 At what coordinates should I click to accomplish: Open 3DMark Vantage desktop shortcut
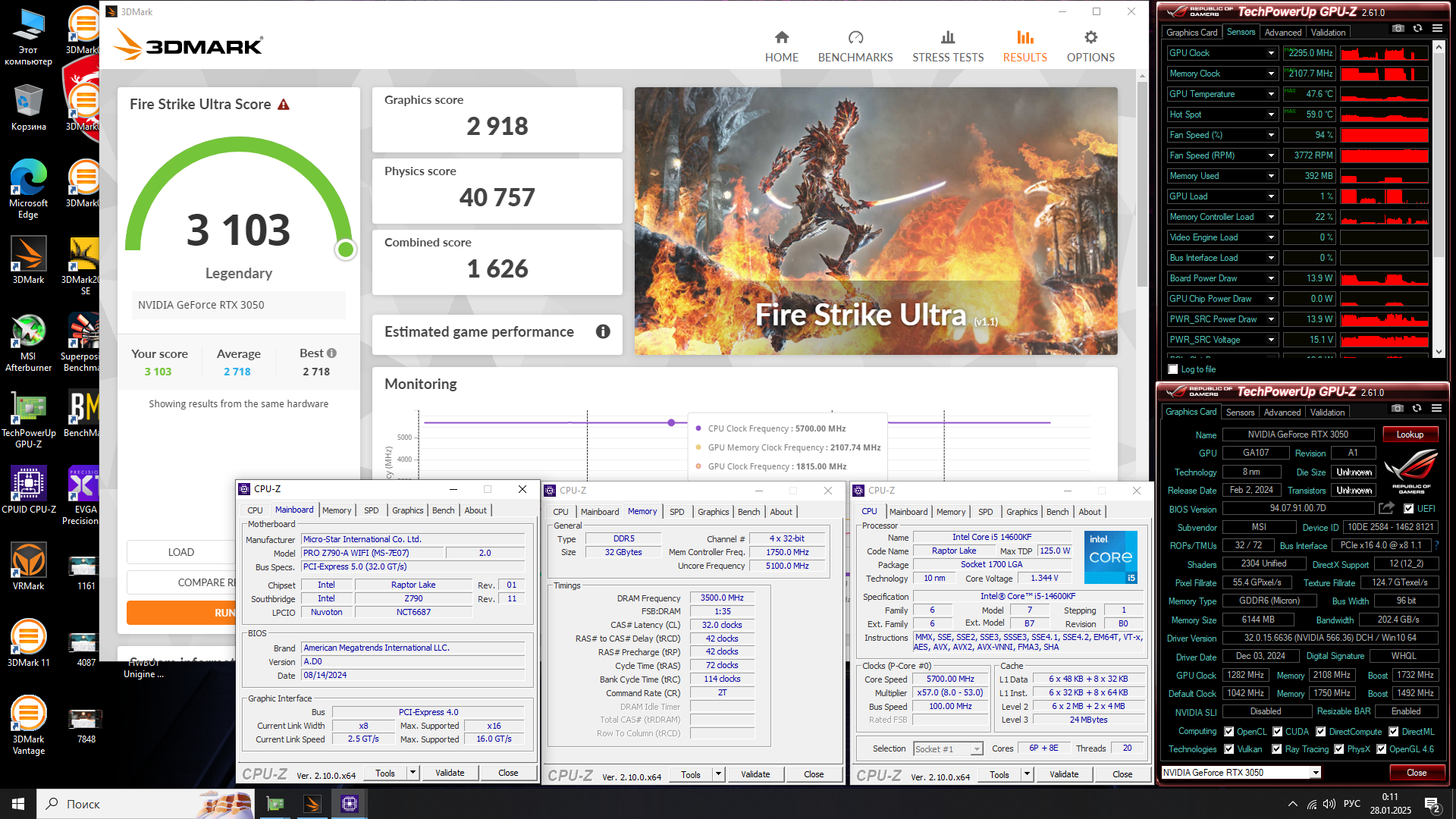click(28, 725)
